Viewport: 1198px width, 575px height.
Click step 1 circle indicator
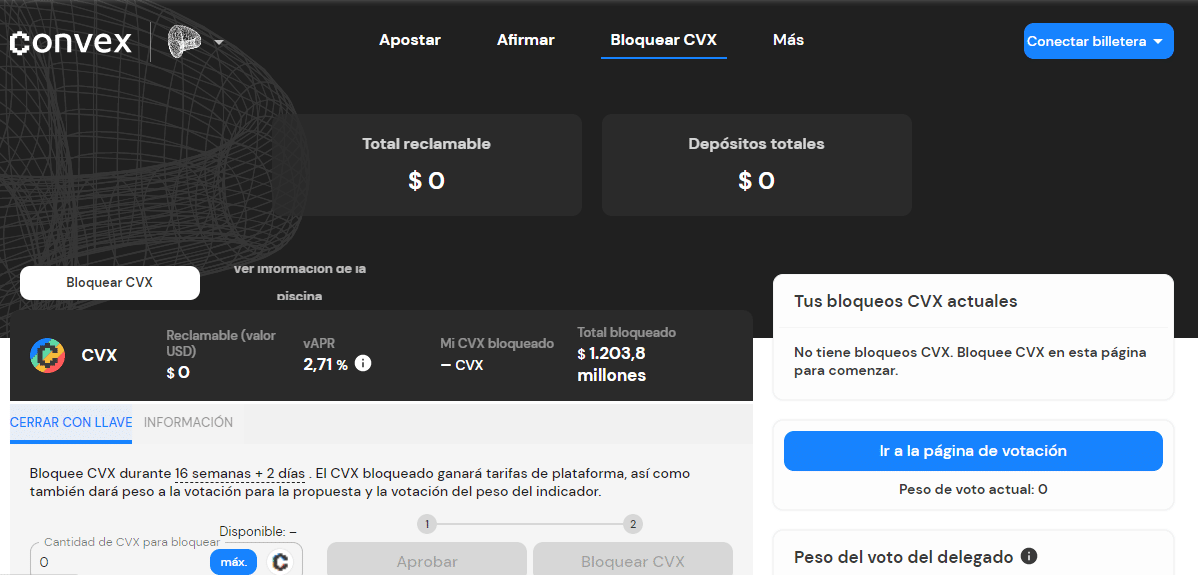point(426,524)
